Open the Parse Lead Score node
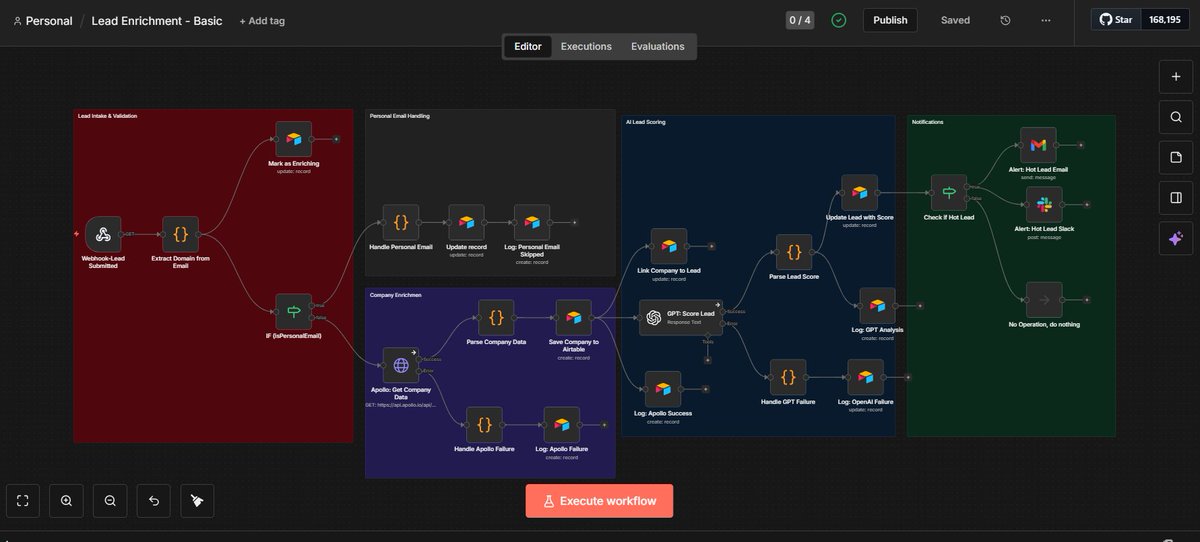The image size is (1200, 542). pos(794,253)
